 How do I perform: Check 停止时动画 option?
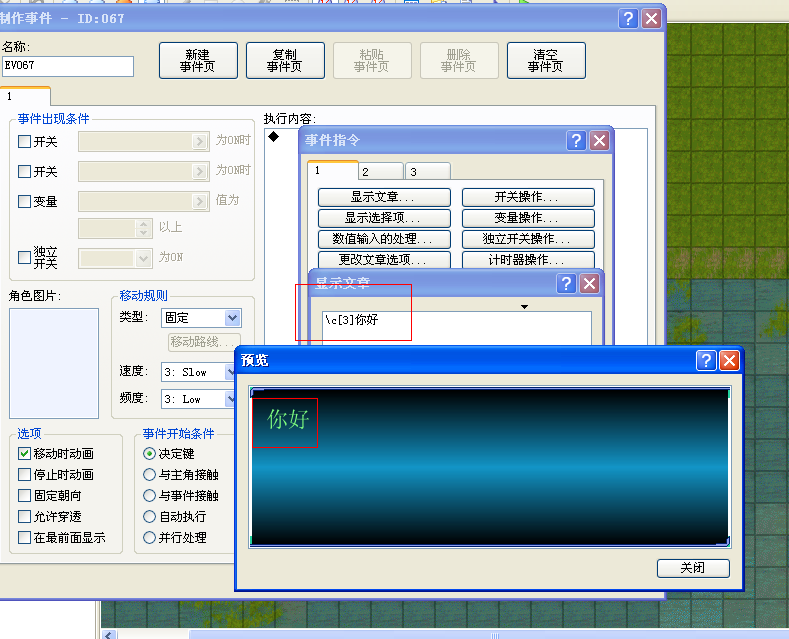tap(24, 474)
